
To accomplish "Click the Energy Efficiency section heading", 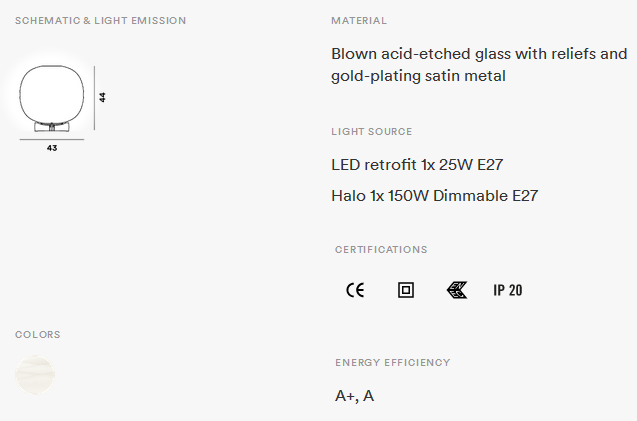I will click(393, 362).
